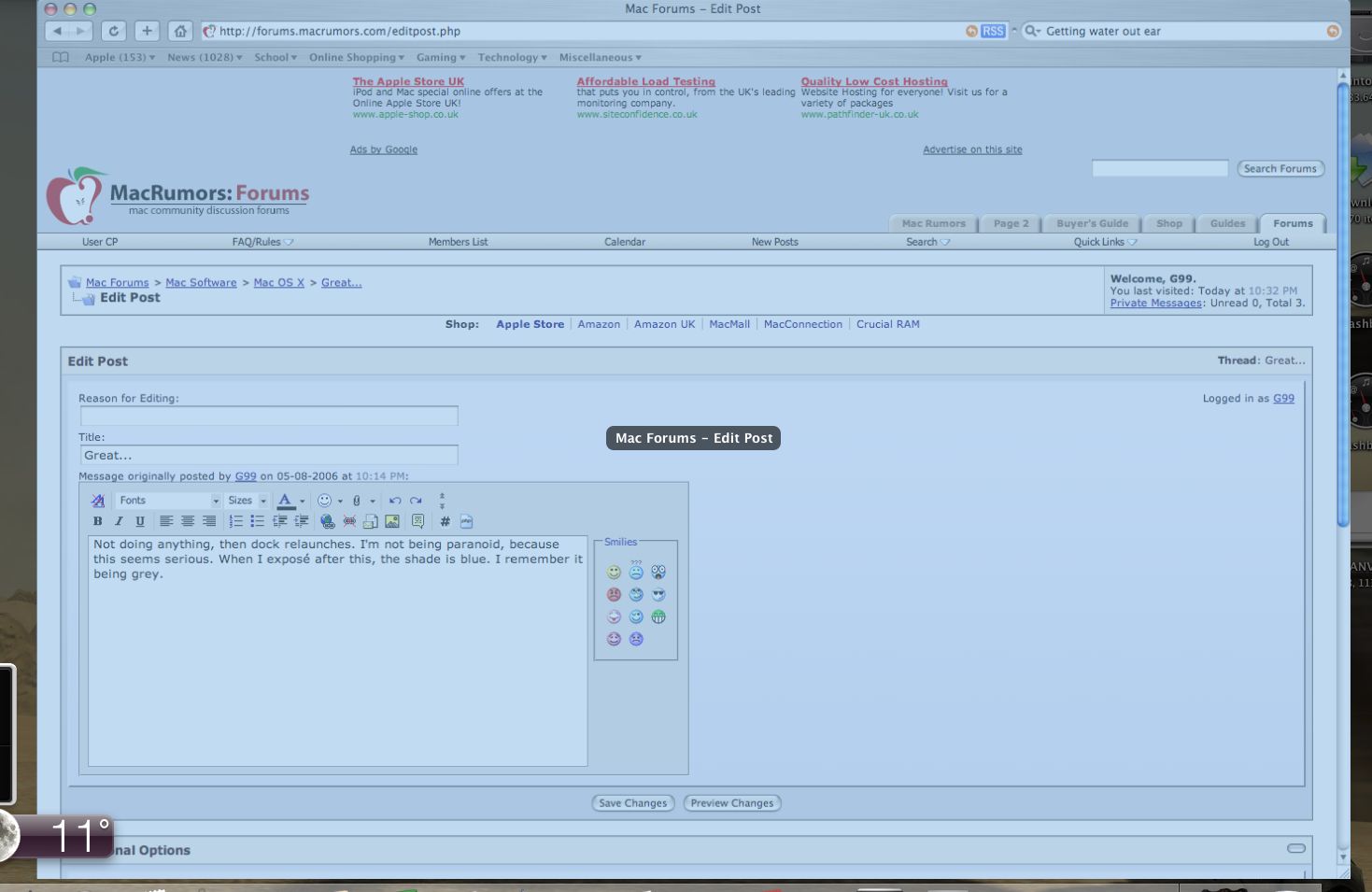Expand the Online Shopping bookmarks folder
This screenshot has height=892, width=1372.
click(x=357, y=58)
